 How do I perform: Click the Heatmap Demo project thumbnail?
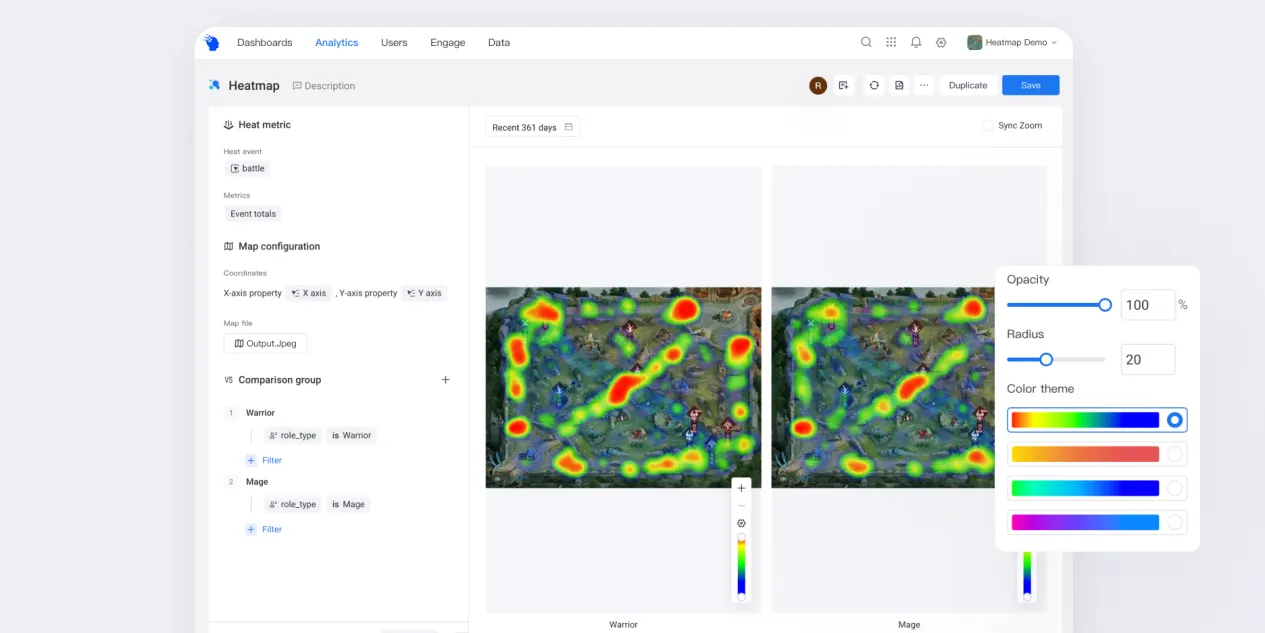pyautogui.click(x=975, y=43)
